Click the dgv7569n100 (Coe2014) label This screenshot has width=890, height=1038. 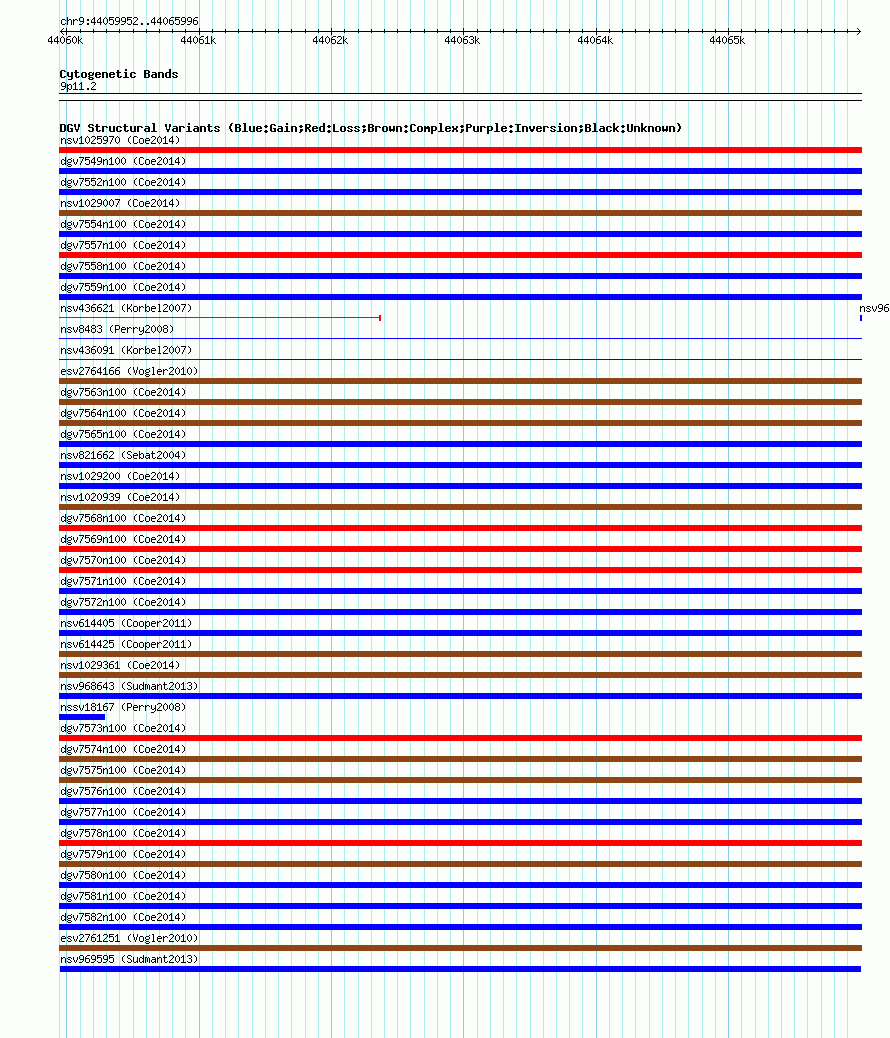coord(123,540)
